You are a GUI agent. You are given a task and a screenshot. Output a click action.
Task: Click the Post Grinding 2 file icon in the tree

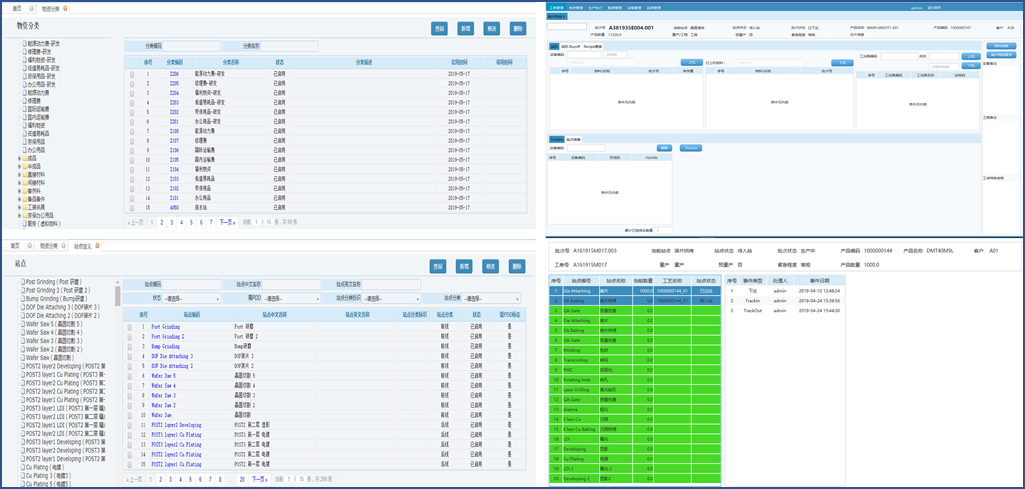(x=23, y=291)
